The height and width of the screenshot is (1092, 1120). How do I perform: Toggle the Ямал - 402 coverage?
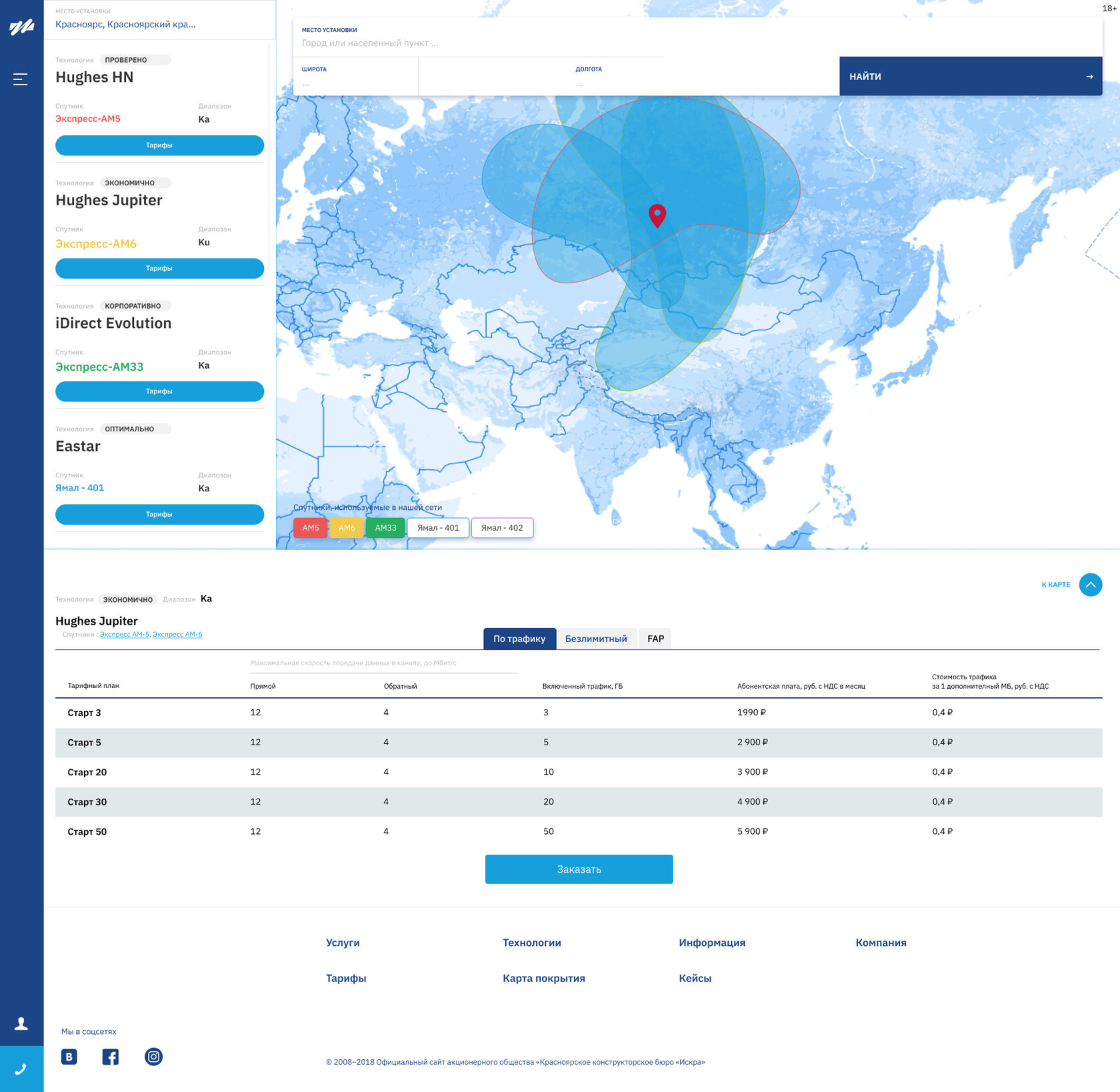coord(502,527)
